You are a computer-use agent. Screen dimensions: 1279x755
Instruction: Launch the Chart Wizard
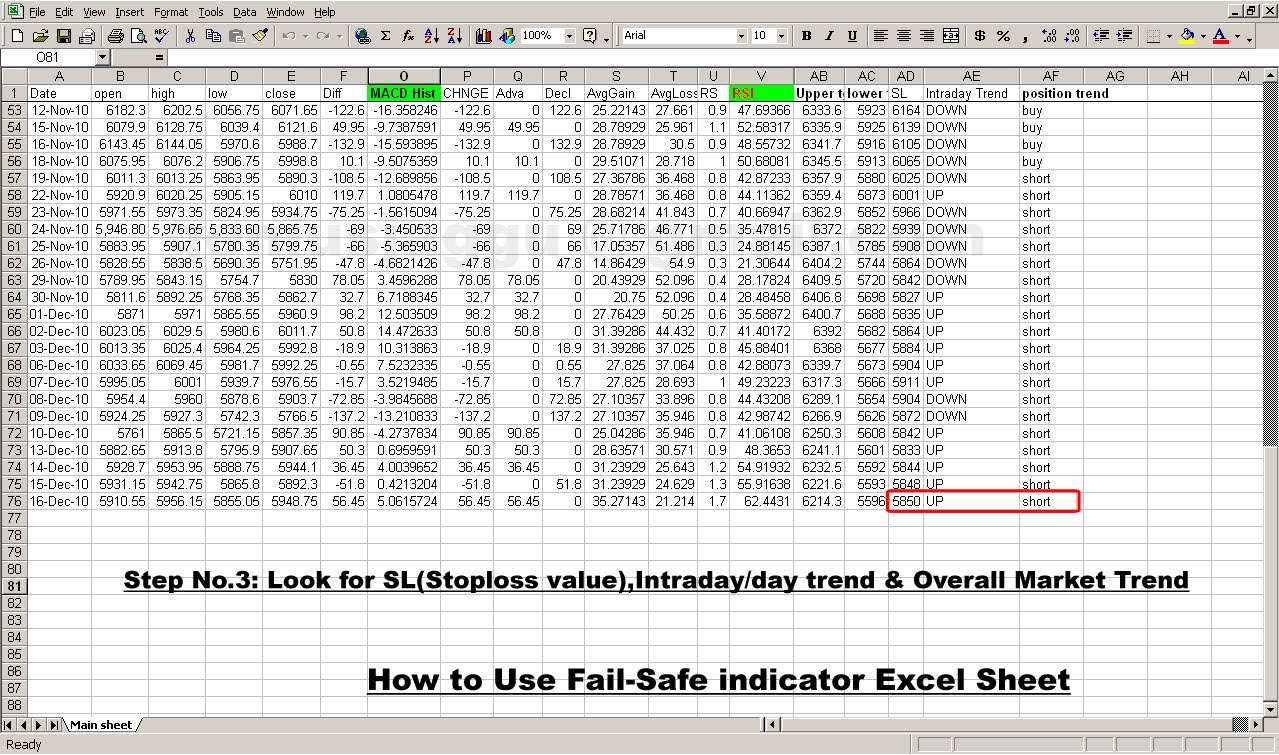click(483, 36)
